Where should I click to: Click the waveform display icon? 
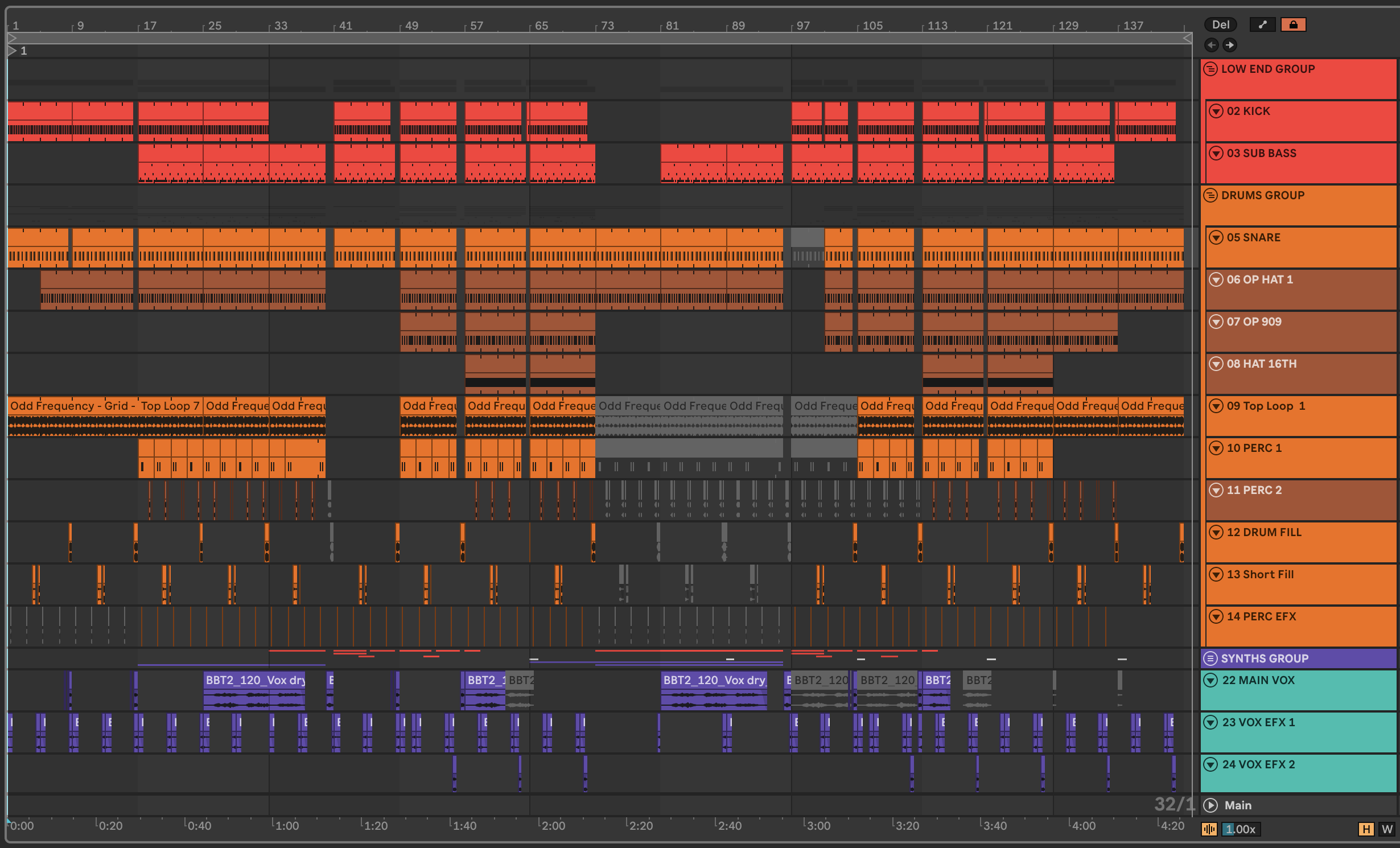point(1209,829)
